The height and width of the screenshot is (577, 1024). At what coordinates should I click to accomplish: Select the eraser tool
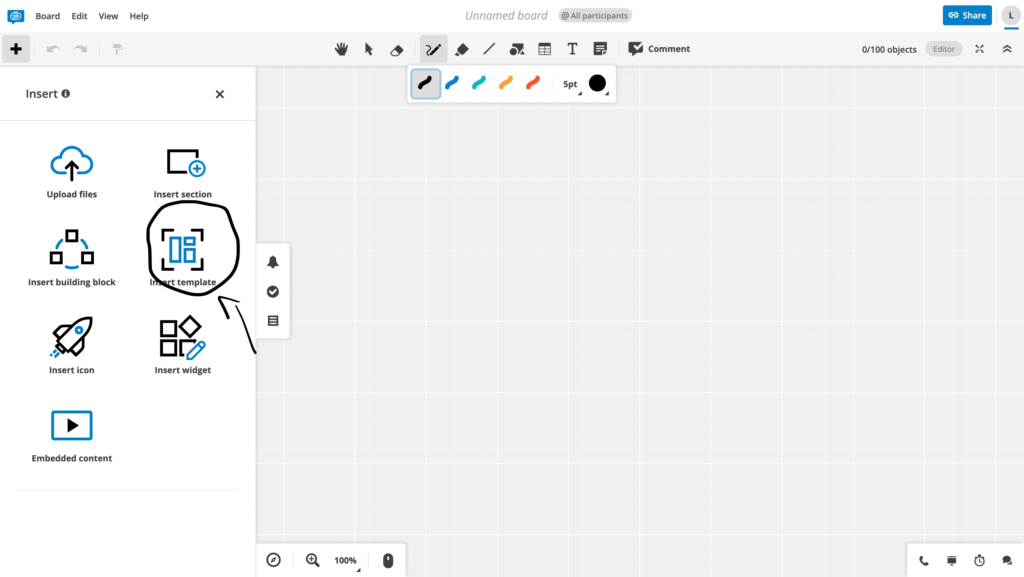[x=396, y=49]
